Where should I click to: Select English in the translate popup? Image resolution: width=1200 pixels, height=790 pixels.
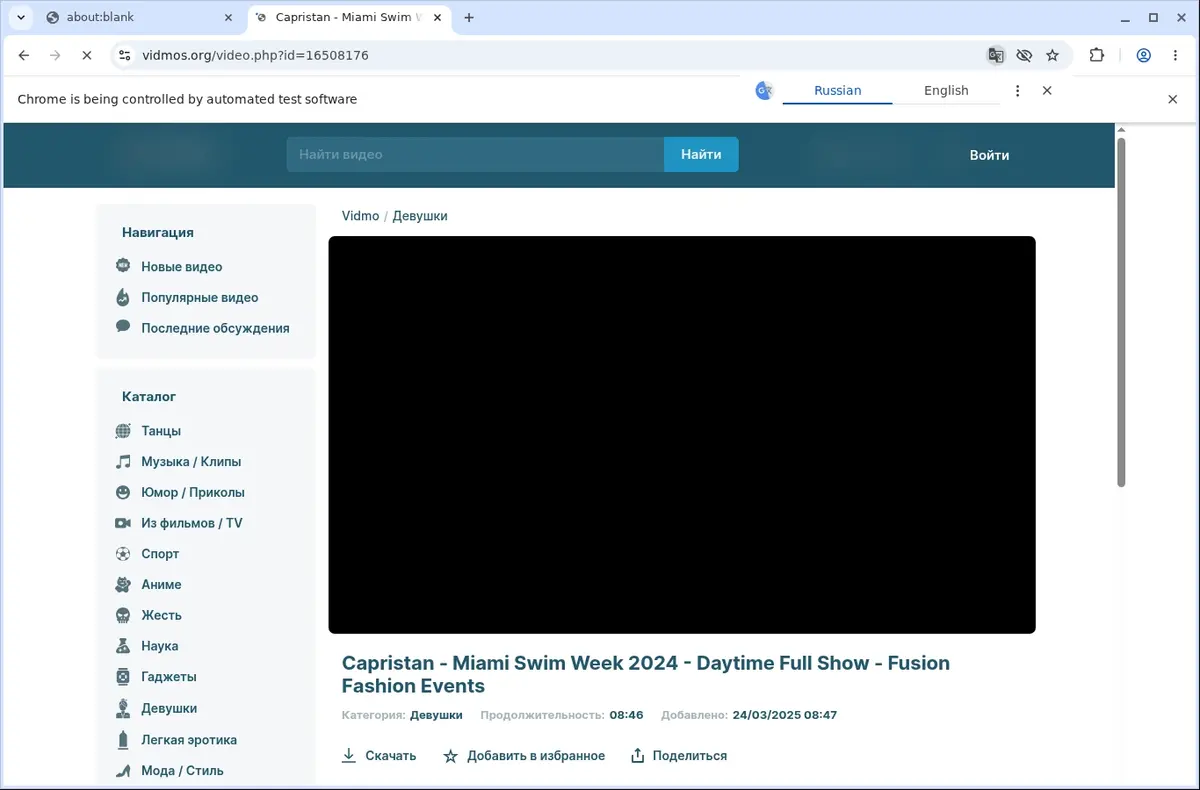click(946, 90)
